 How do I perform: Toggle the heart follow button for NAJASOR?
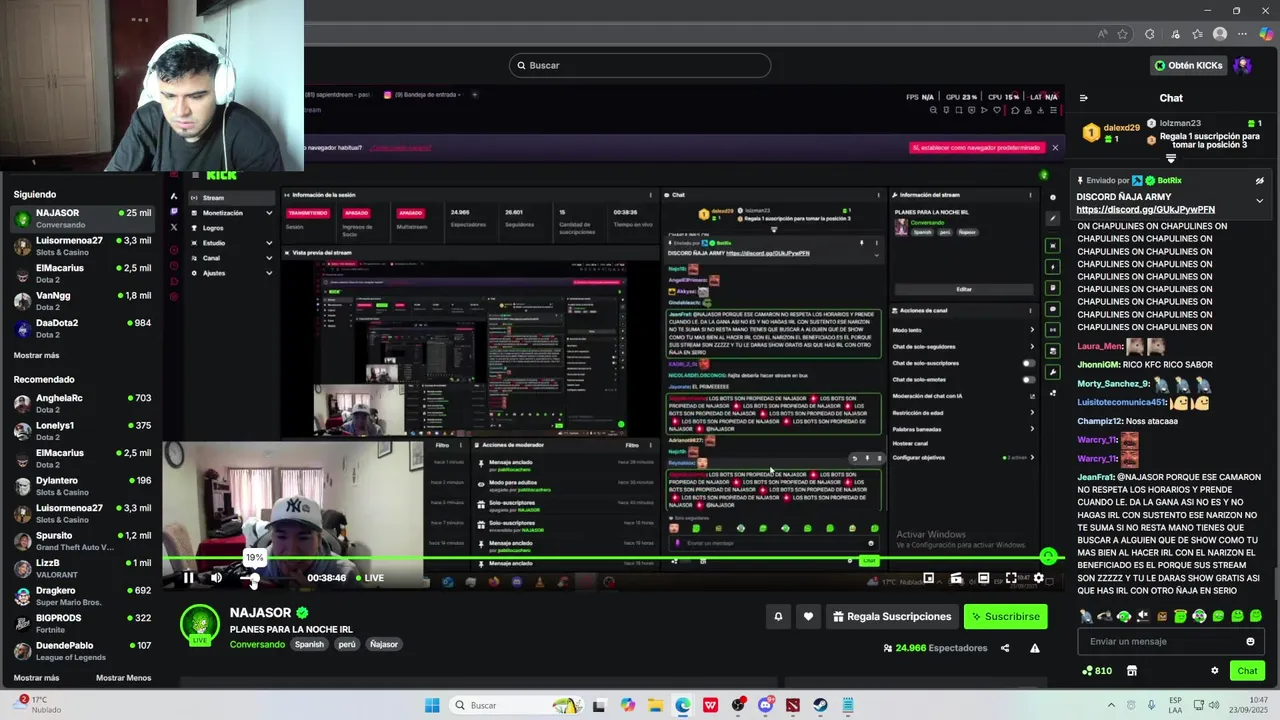coord(808,616)
